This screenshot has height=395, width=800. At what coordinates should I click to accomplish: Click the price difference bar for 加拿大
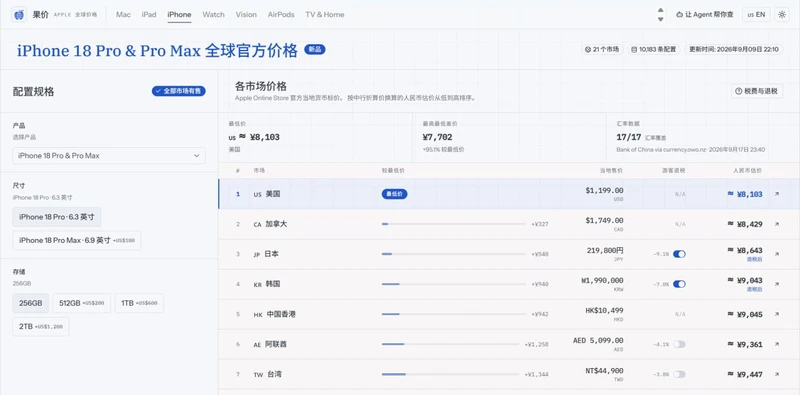pyautogui.click(x=453, y=224)
